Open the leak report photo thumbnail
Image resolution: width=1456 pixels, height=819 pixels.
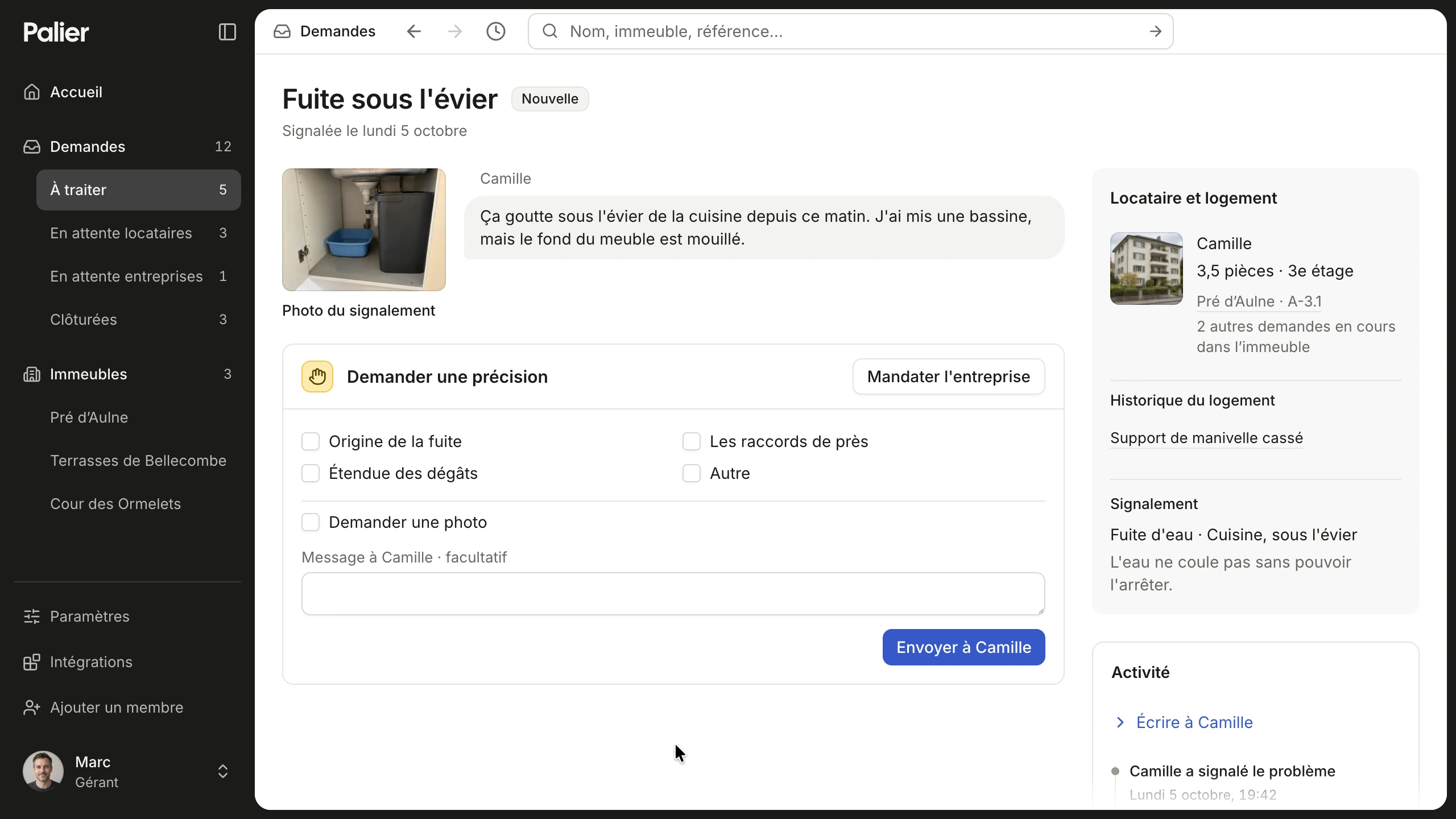[x=364, y=230]
